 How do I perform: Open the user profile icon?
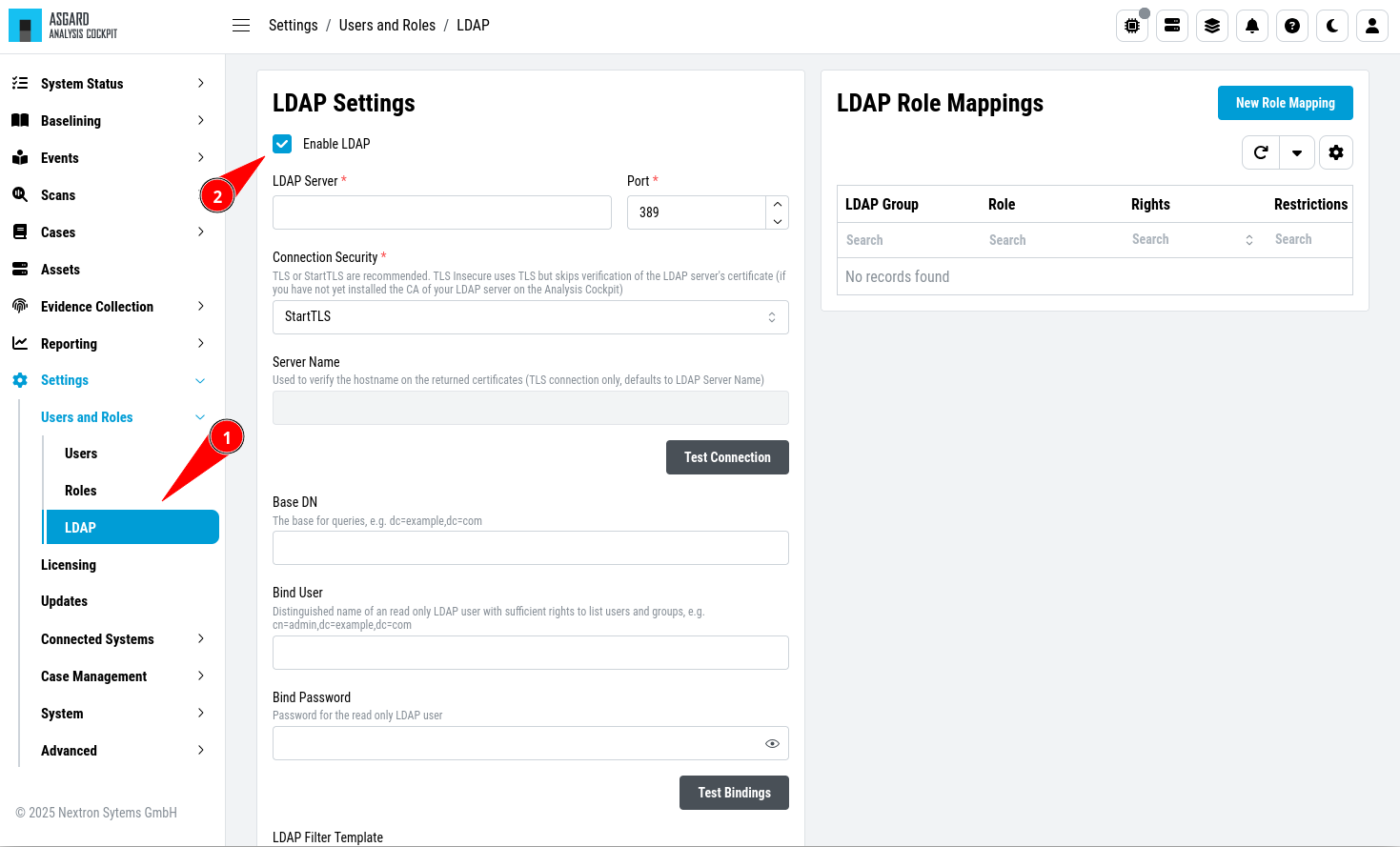(1372, 26)
